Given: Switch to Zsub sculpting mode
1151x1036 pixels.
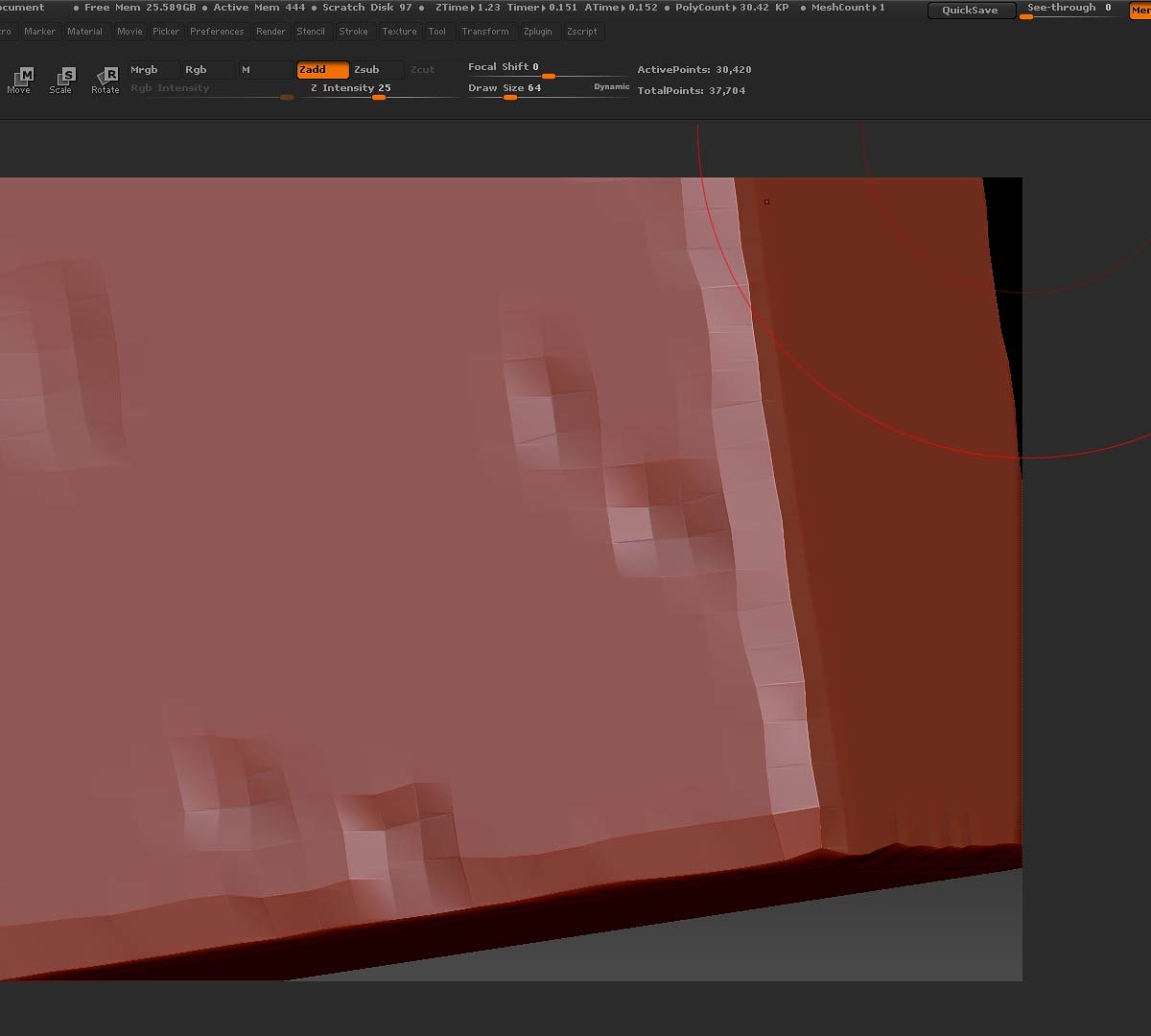Looking at the screenshot, I should pyautogui.click(x=376, y=70).
